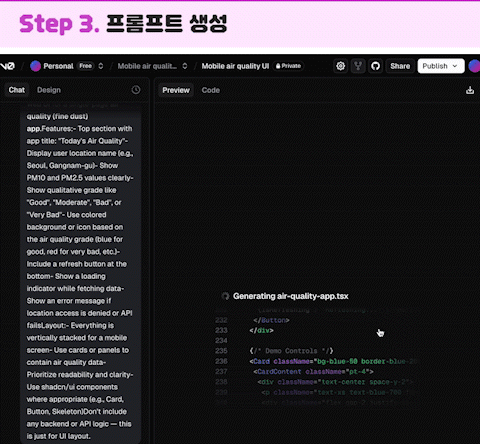Open the Publish dropdown chevron
This screenshot has width=480, height=444.
455,66
